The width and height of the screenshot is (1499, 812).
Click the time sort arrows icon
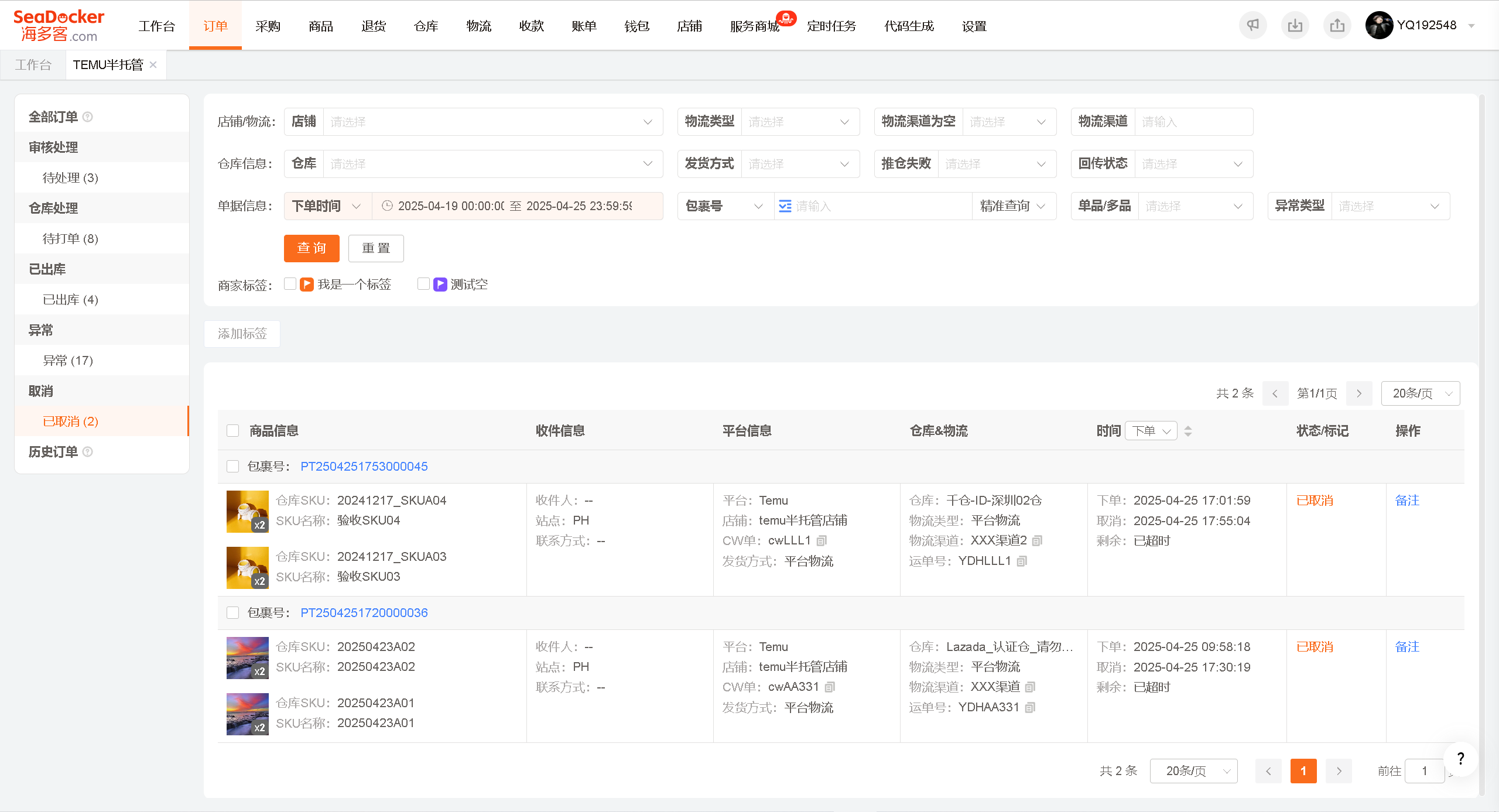(1187, 431)
